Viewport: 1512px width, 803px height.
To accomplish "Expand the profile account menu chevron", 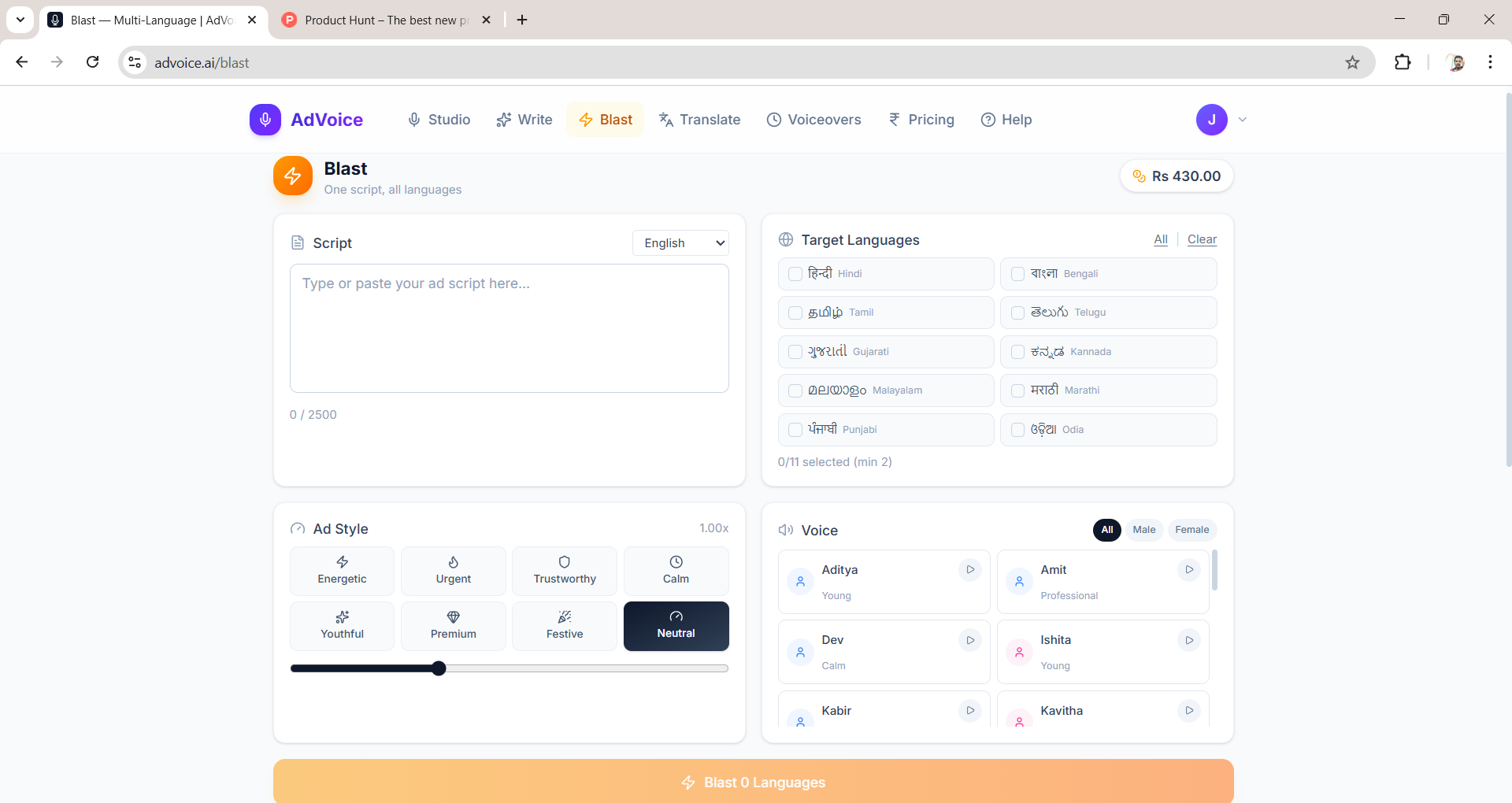I will pos(1242,120).
